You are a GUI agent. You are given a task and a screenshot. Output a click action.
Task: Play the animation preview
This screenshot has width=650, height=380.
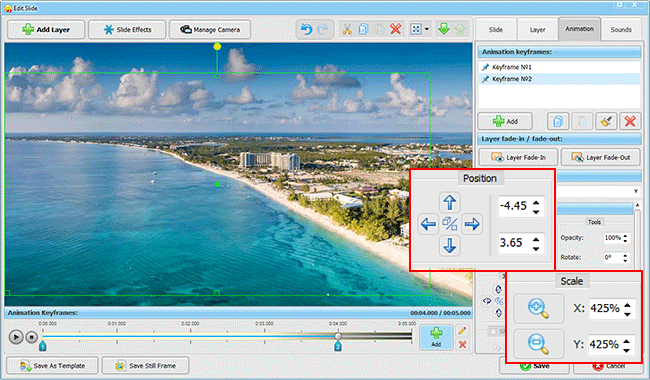coord(16,337)
